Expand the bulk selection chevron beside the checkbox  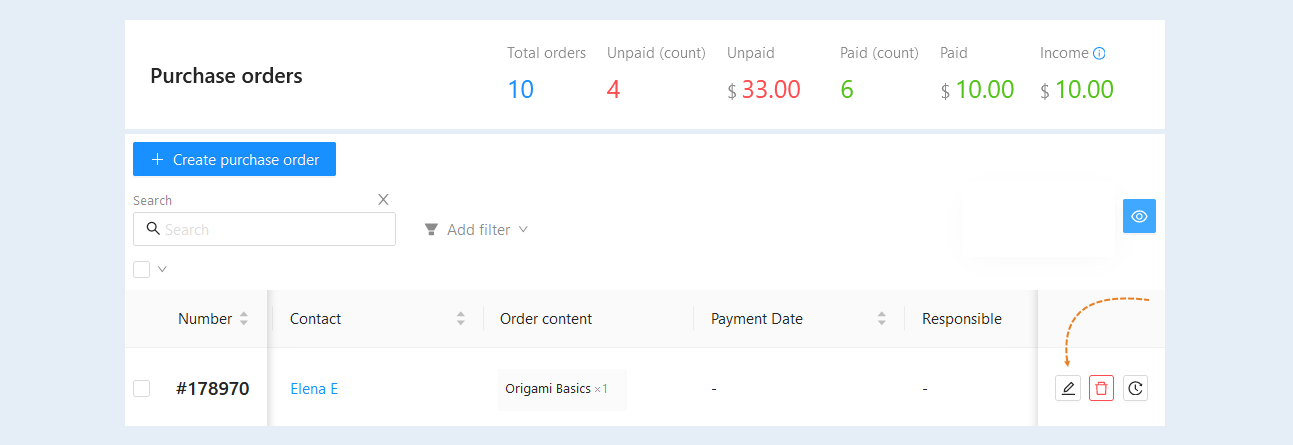[162, 268]
